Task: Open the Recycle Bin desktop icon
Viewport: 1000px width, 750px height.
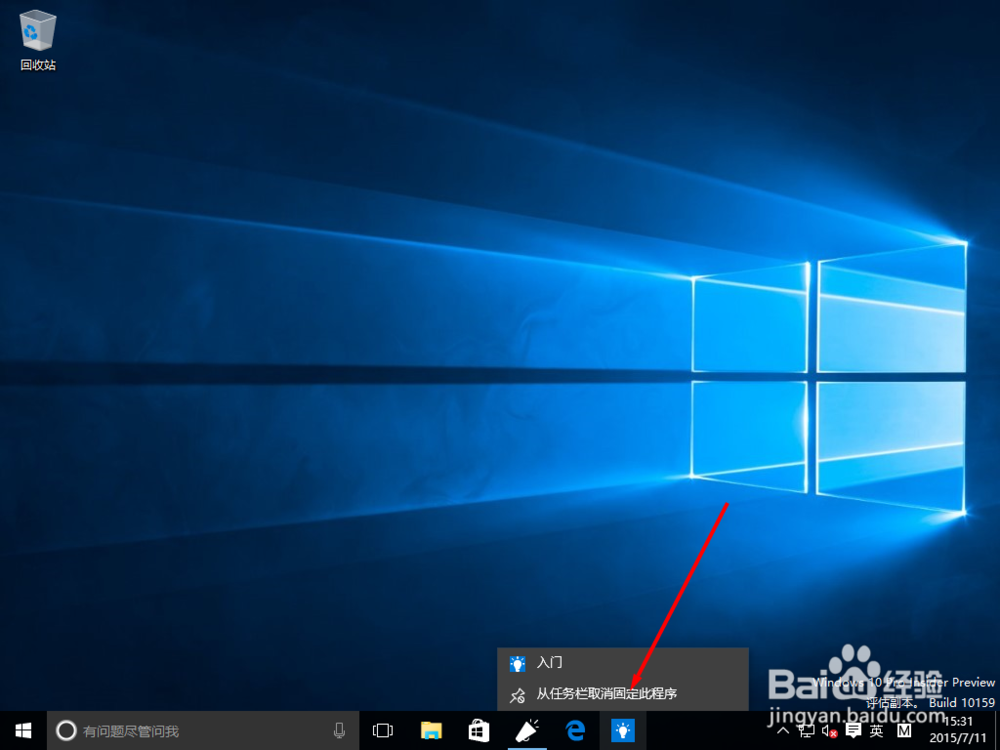Action: (x=38, y=40)
